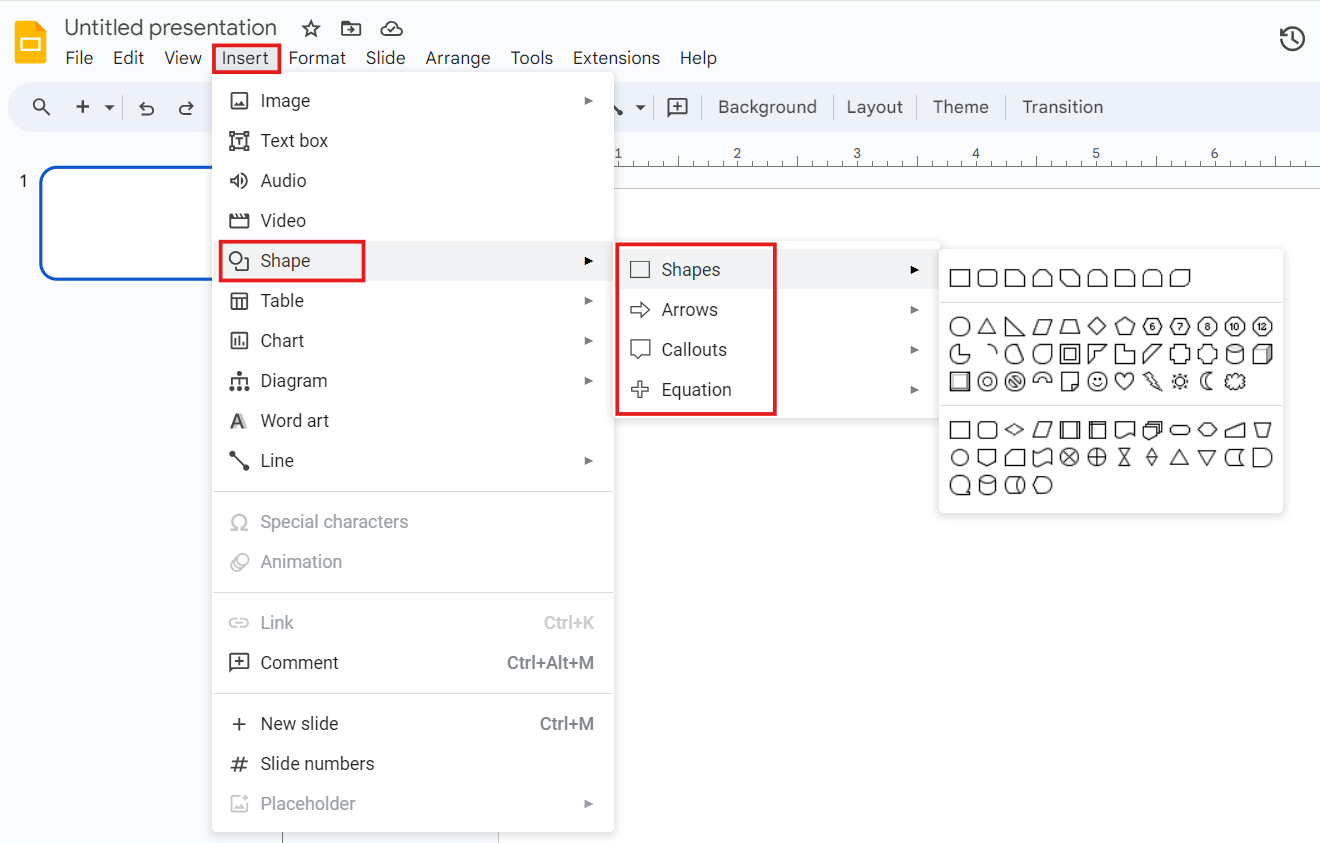This screenshot has width=1320, height=843.
Task: Expand the Placeholder submenu
Action: [589, 803]
